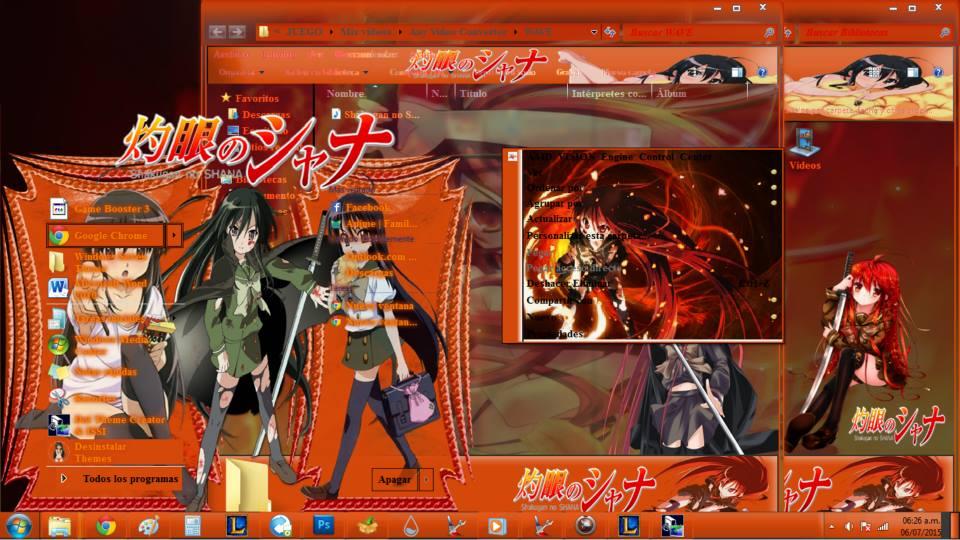Screen dimensions: 960x540
Task: Go back in WAVE Explorer window
Action: click(x=217, y=32)
